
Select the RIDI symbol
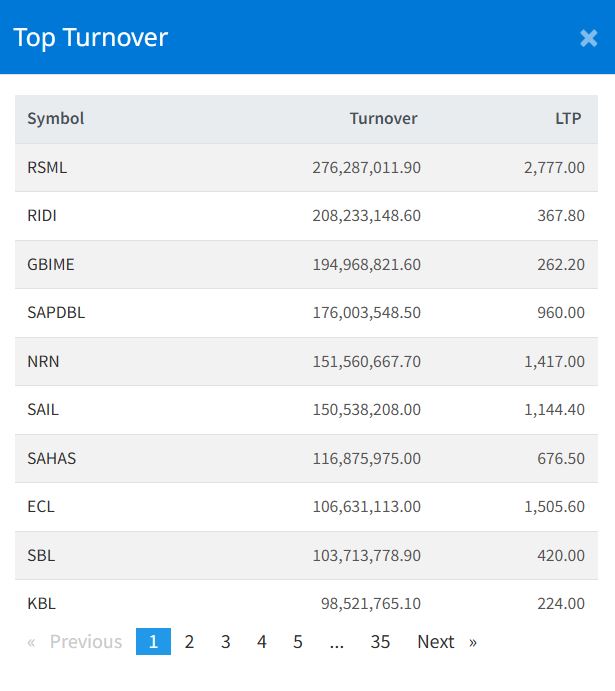point(42,215)
